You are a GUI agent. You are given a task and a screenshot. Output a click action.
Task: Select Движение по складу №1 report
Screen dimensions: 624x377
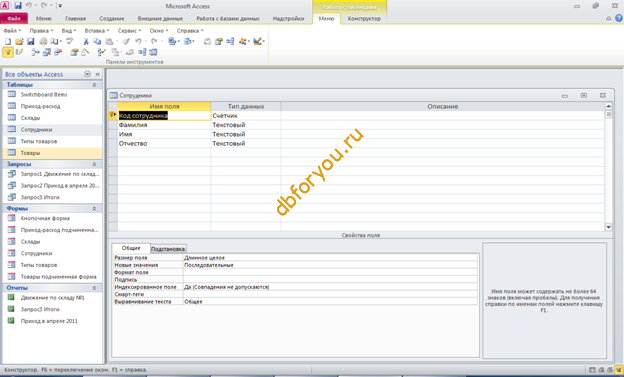point(53,297)
